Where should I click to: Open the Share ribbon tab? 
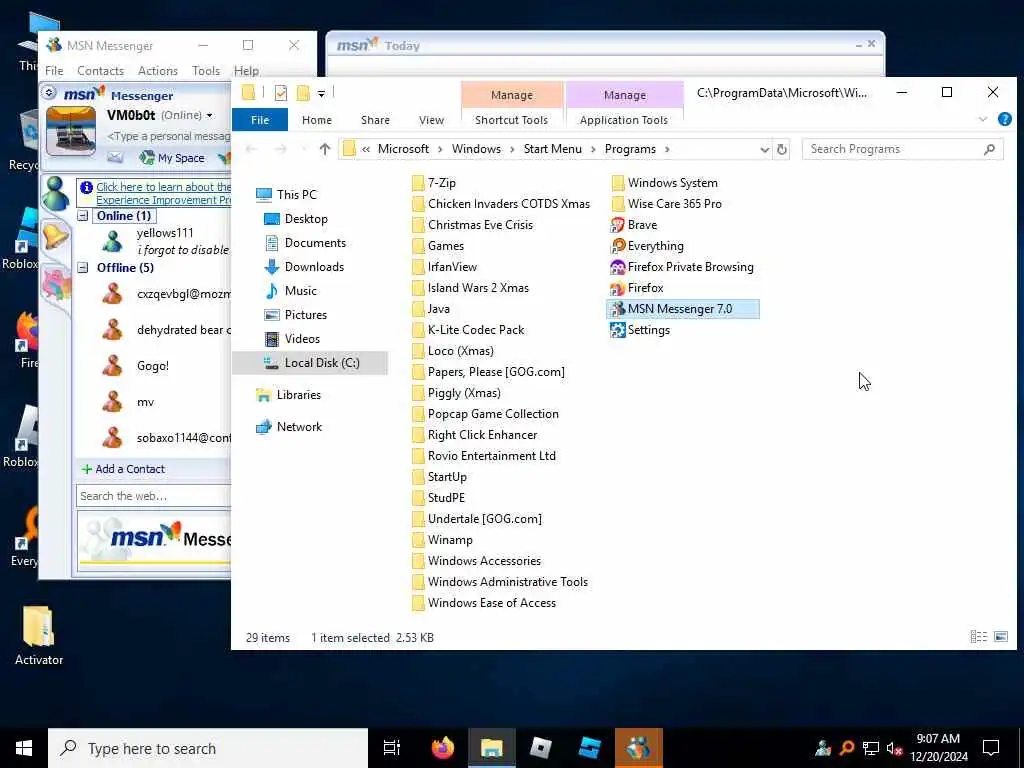[375, 120]
